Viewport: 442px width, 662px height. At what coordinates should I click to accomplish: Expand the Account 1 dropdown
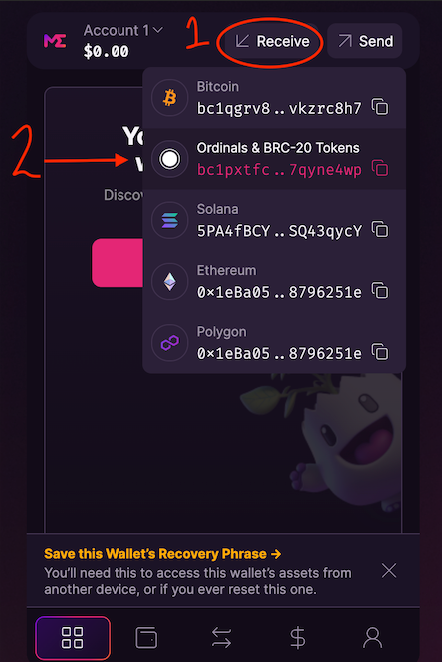tap(123, 30)
